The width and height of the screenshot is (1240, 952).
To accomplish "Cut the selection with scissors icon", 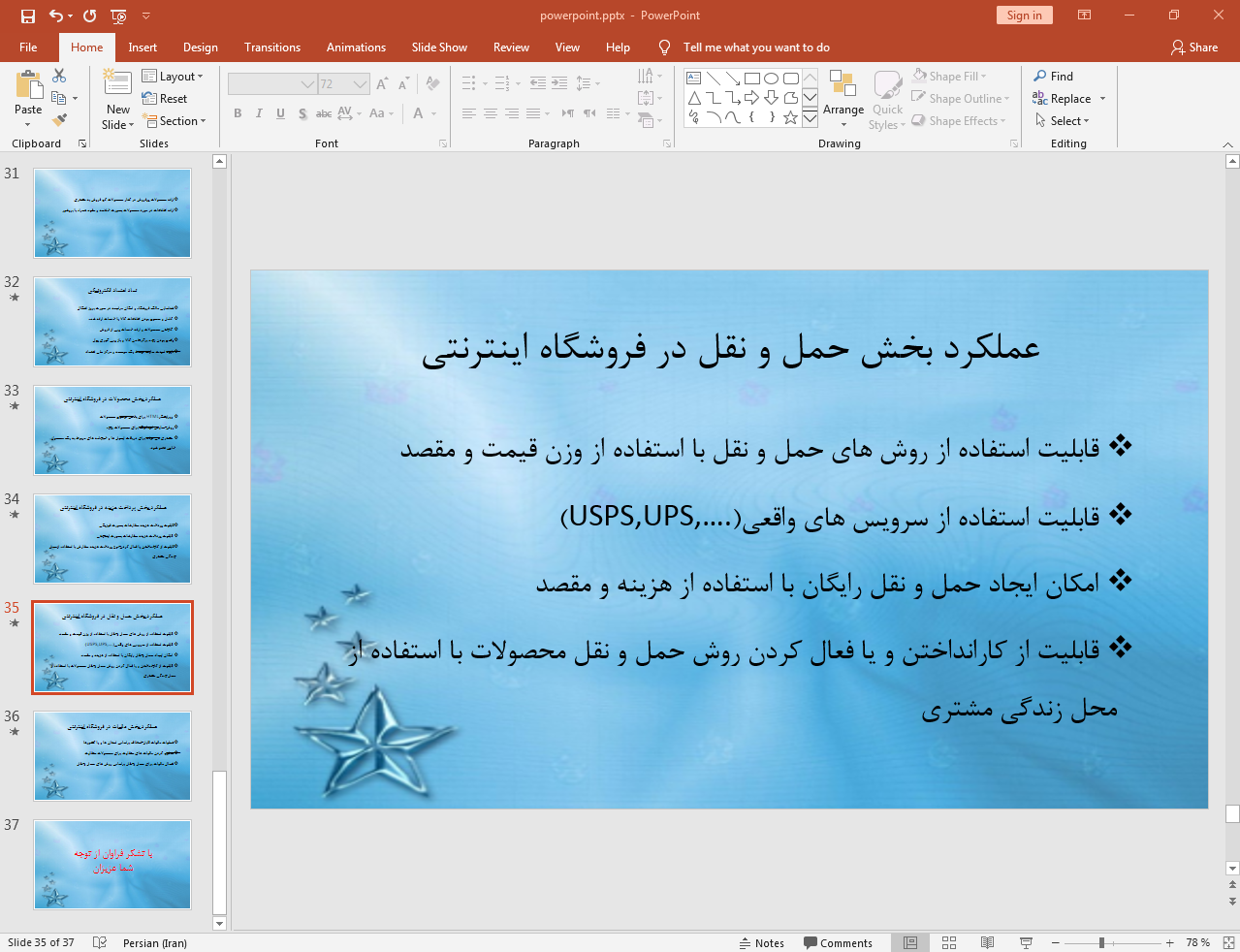I will click(x=59, y=76).
